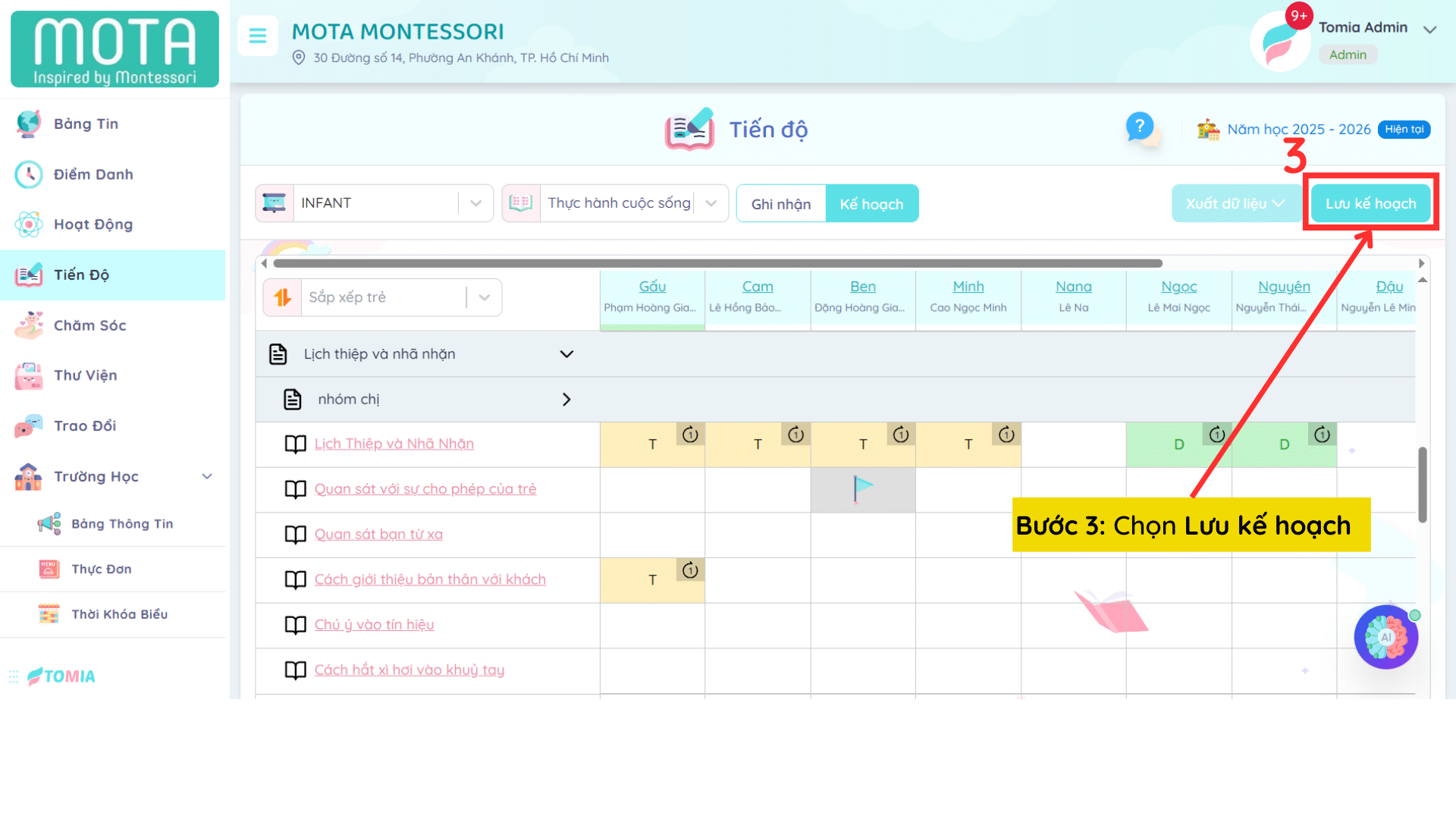Open the blue help question icon
This screenshot has height=819, width=1456.
pos(1139,127)
